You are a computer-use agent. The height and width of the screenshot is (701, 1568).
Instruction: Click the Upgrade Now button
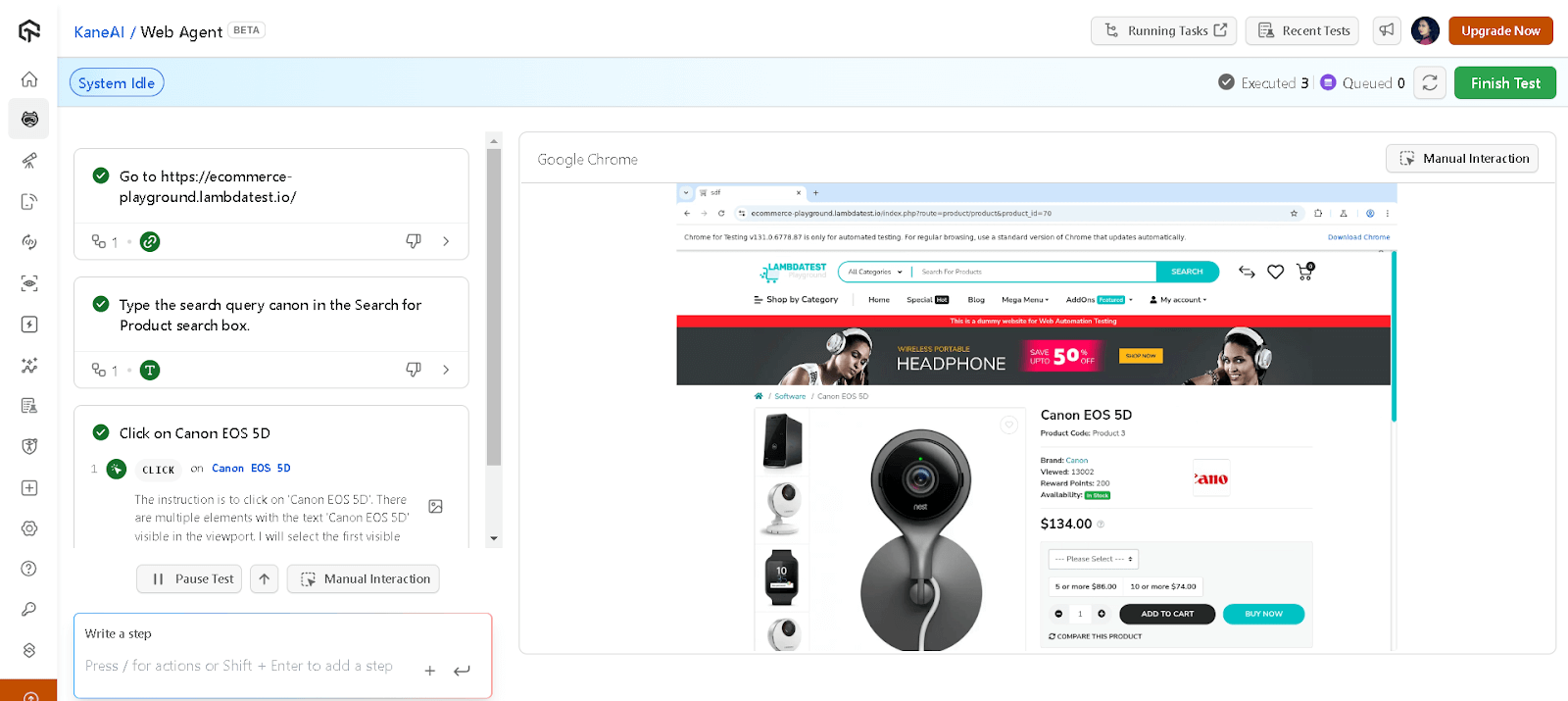click(1500, 30)
